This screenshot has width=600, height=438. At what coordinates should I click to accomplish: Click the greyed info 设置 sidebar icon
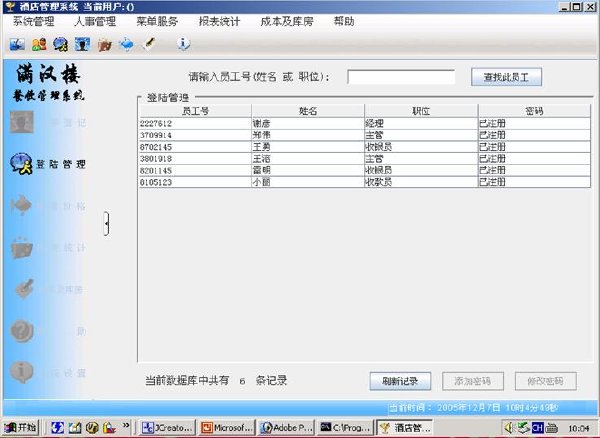pyautogui.click(x=21, y=372)
